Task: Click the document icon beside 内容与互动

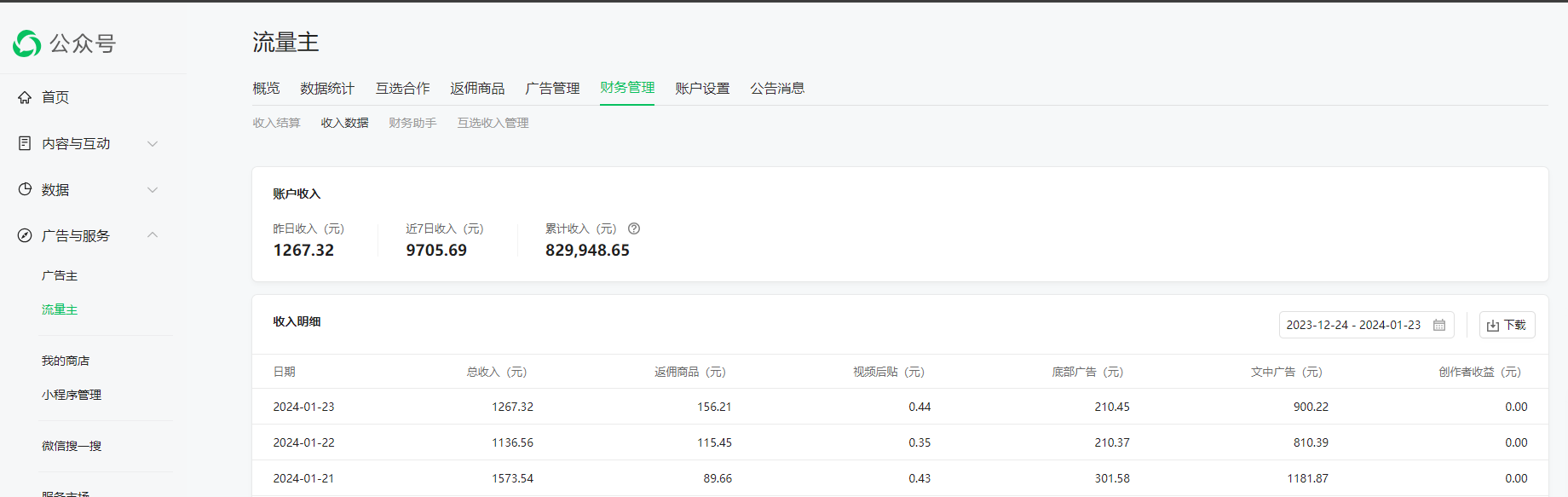Action: pyautogui.click(x=25, y=143)
